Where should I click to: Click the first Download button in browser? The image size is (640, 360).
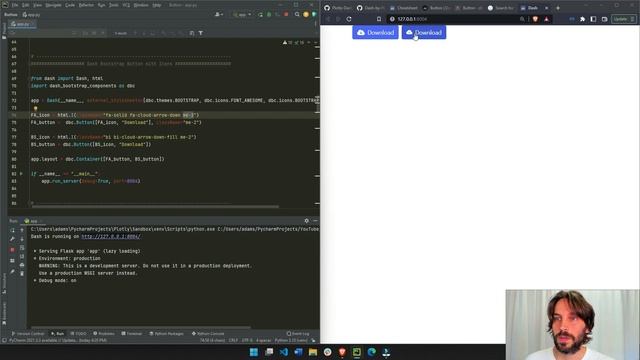tap(375, 32)
